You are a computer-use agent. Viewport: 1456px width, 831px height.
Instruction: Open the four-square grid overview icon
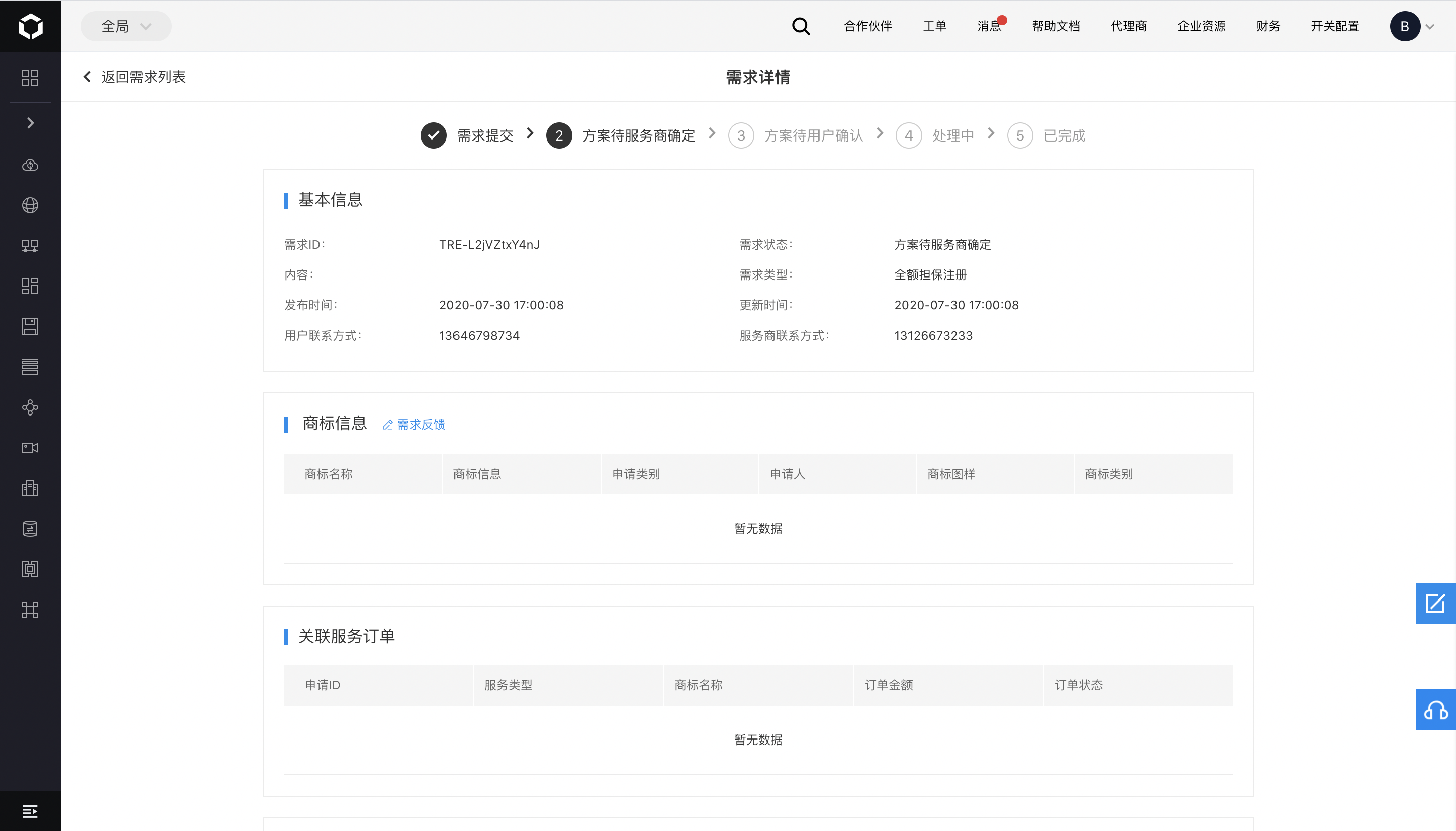tap(30, 78)
